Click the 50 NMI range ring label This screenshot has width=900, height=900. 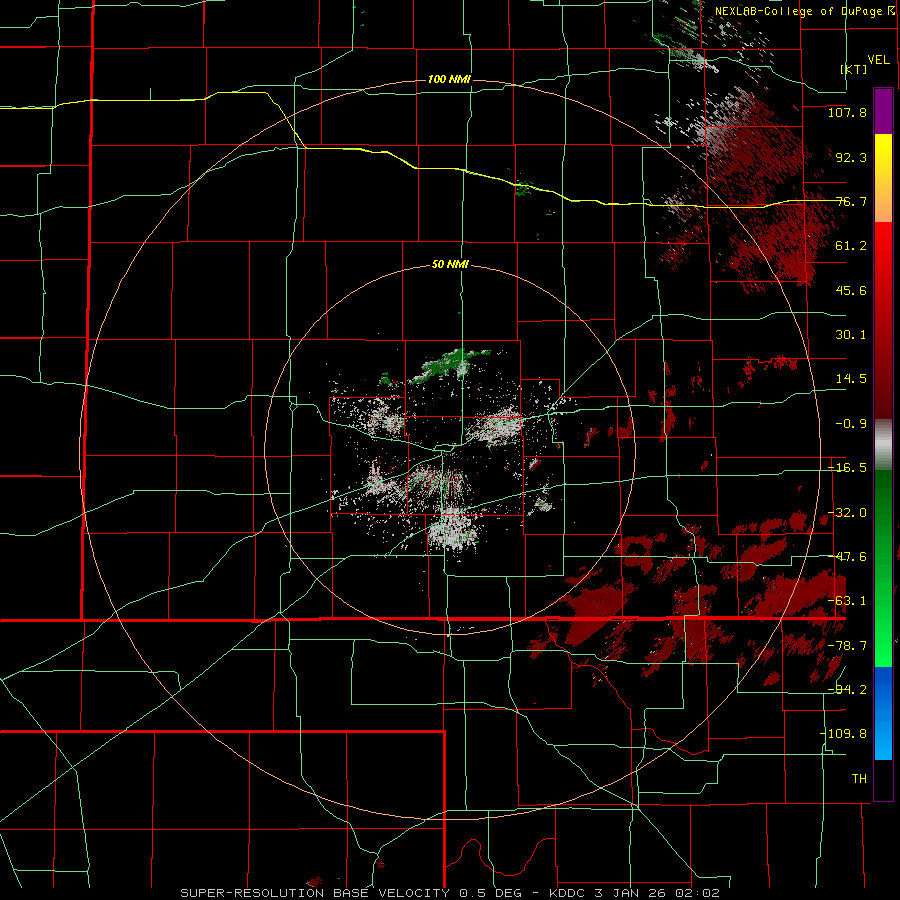(450, 265)
